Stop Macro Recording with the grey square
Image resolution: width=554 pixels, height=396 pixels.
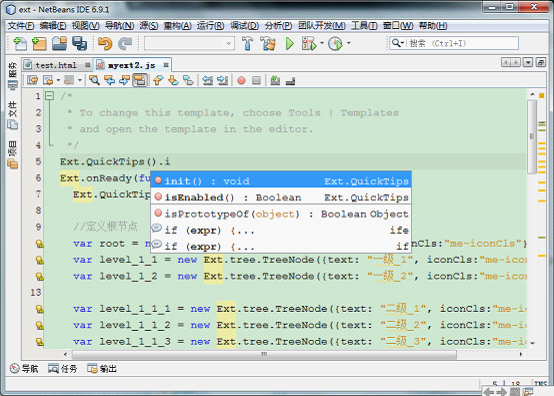tap(257, 81)
